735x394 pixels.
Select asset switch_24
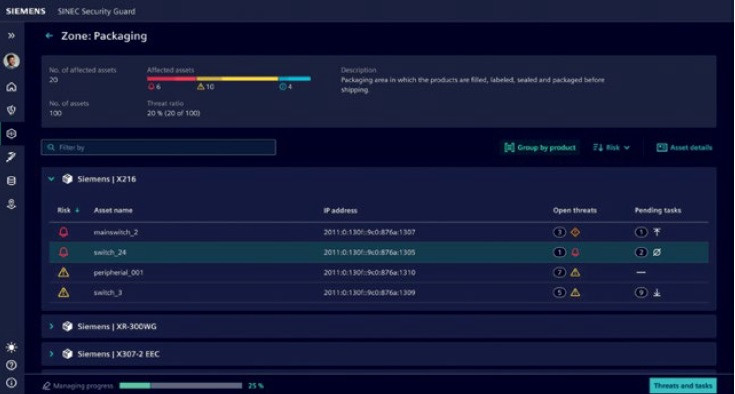pyautogui.click(x=110, y=253)
